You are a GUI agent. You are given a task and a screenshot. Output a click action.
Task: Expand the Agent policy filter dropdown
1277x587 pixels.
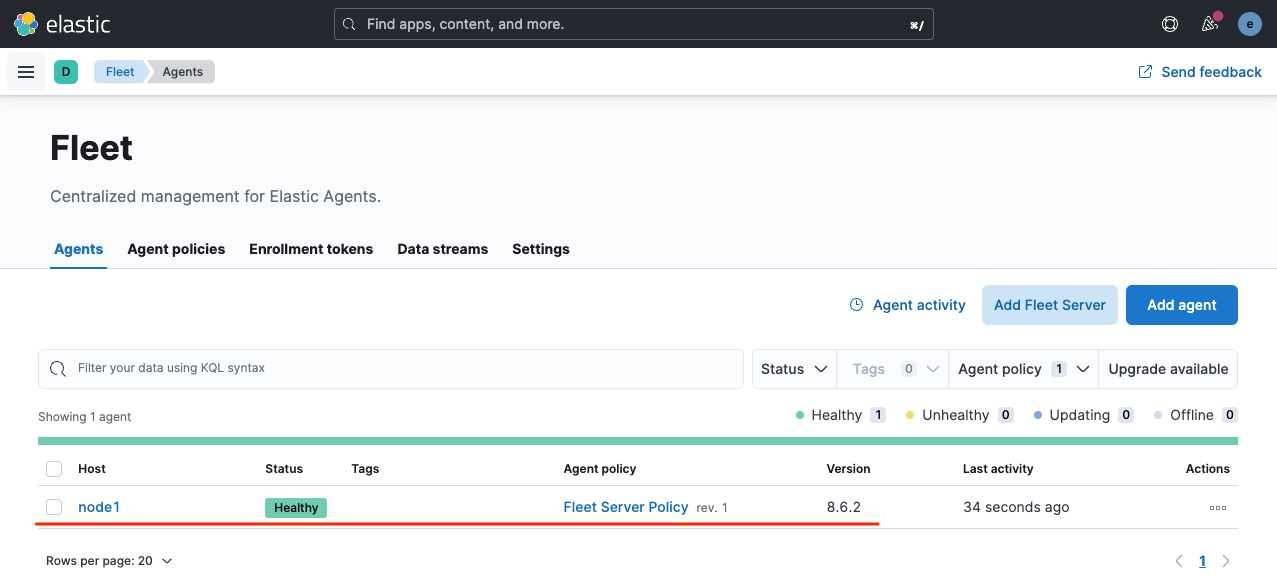point(1023,369)
